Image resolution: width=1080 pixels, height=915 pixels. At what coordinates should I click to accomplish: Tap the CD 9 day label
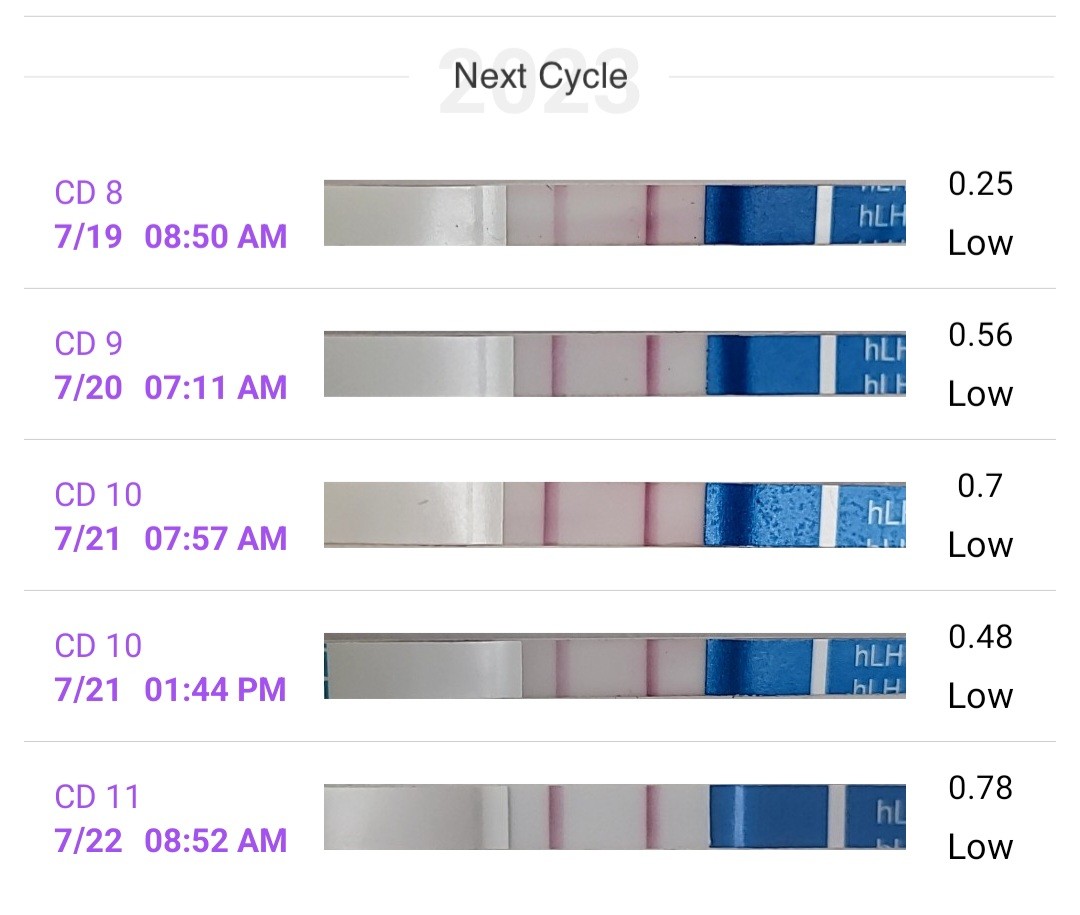coord(89,344)
